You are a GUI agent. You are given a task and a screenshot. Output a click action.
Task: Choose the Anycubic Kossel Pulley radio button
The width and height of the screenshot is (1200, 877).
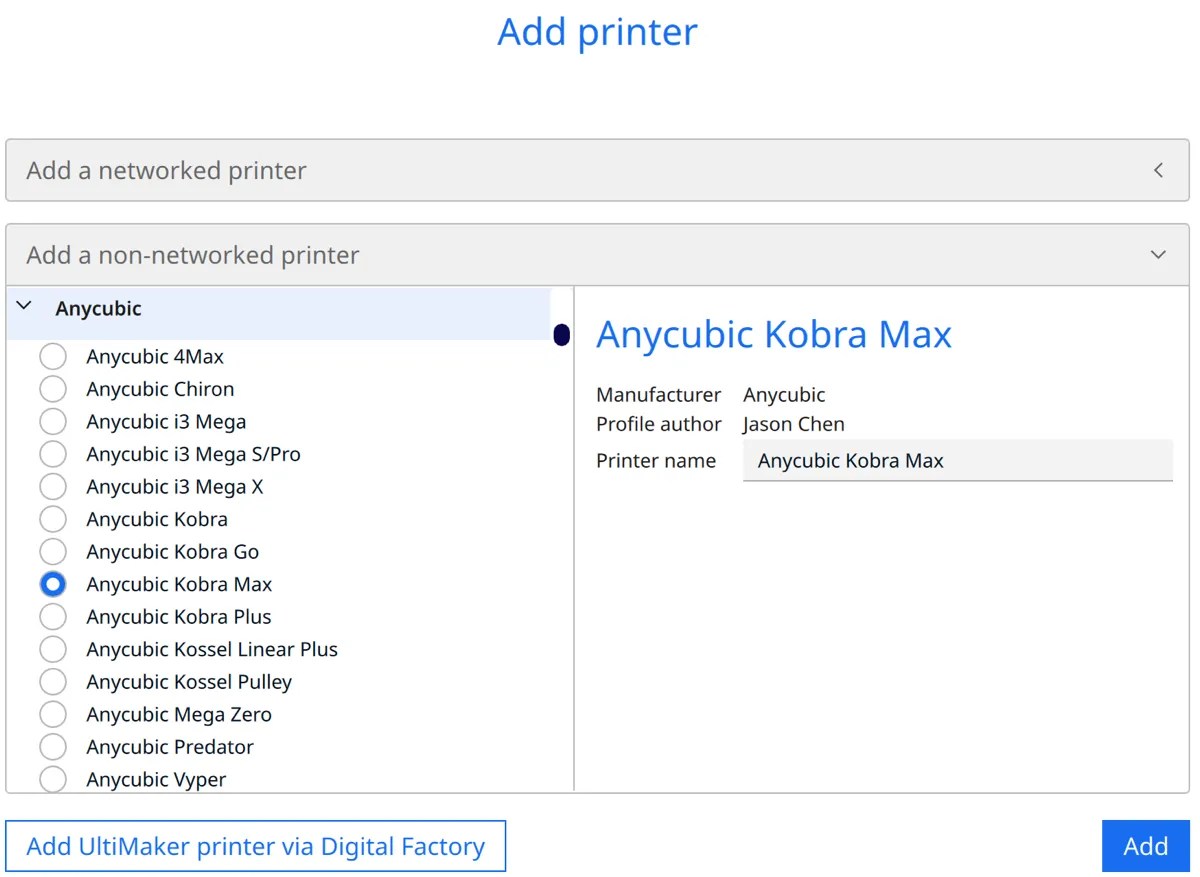coord(53,681)
